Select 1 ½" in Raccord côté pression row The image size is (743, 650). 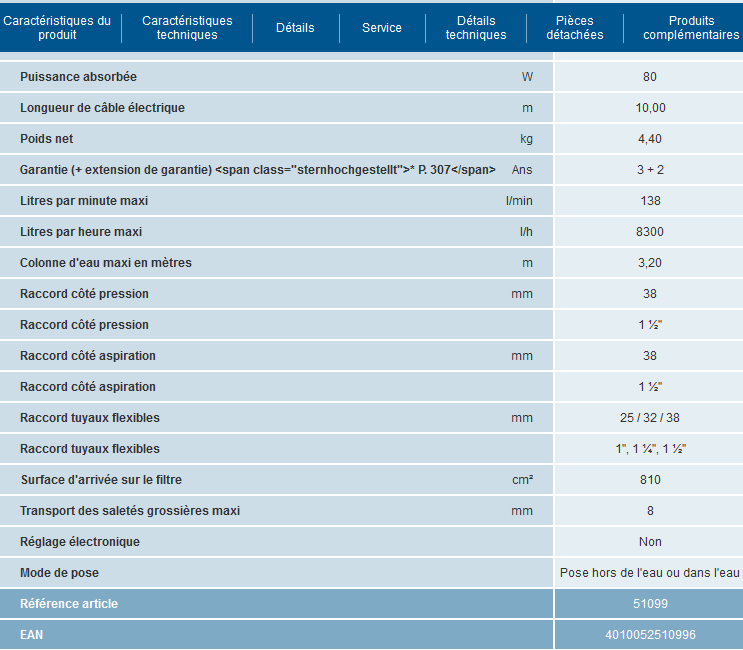tap(650, 325)
